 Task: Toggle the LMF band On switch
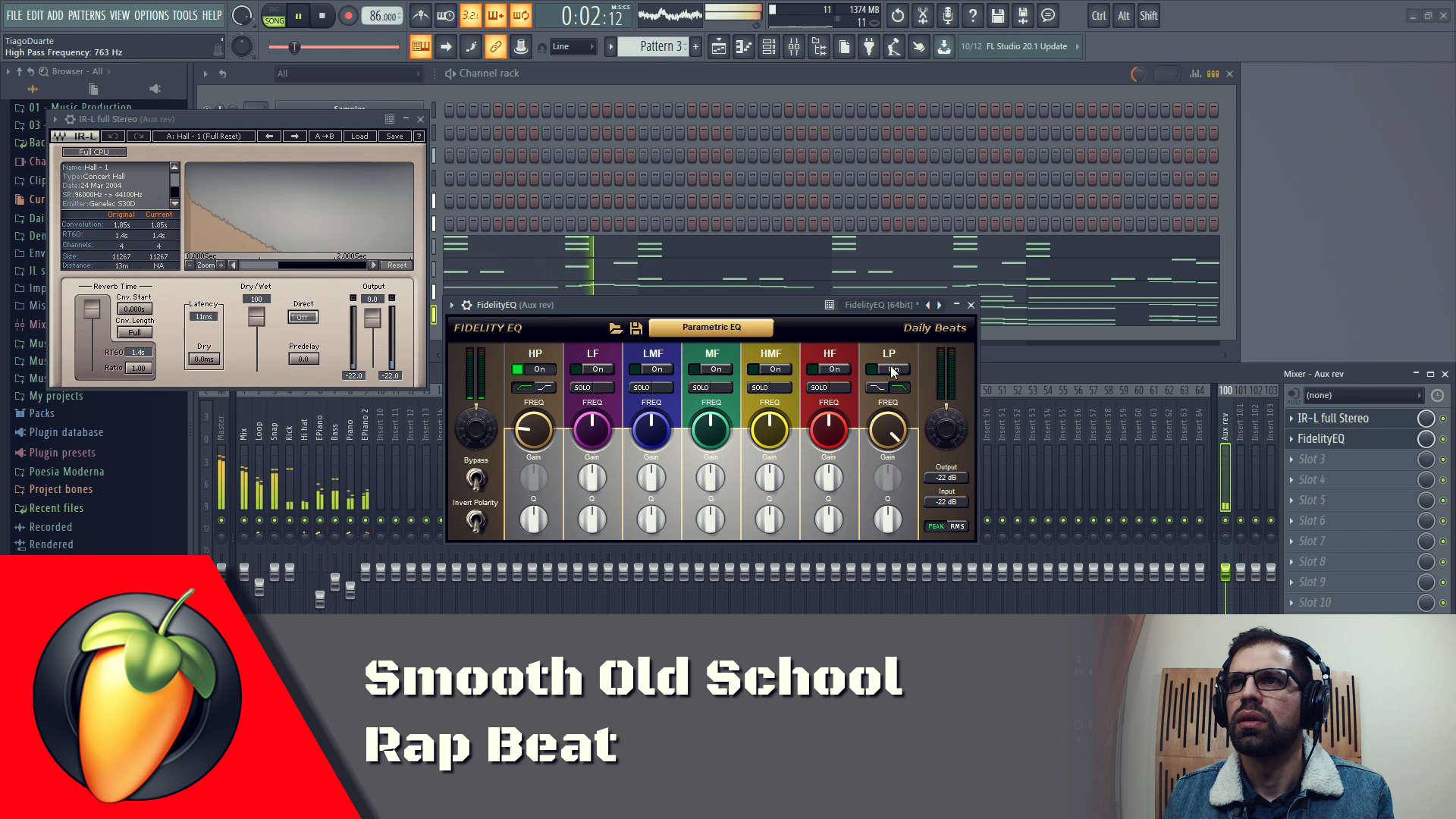[x=651, y=369]
